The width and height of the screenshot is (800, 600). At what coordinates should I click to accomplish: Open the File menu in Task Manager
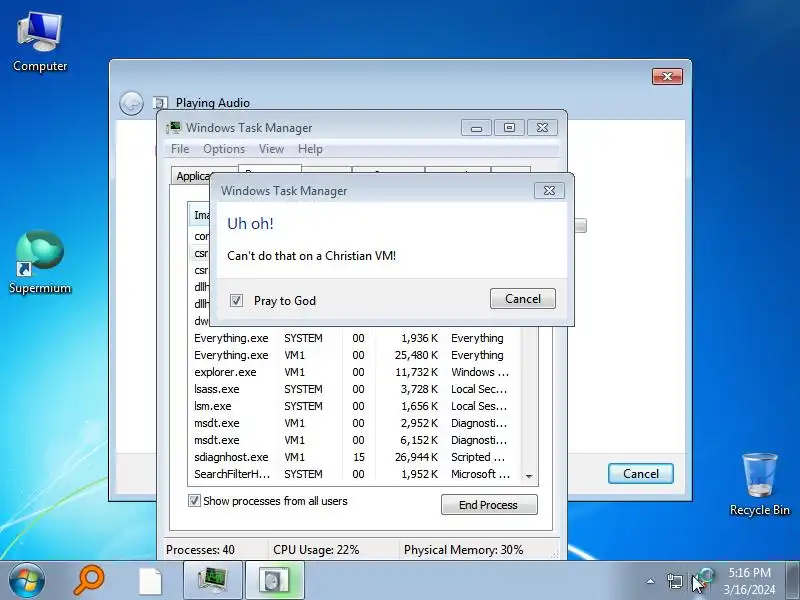point(180,149)
